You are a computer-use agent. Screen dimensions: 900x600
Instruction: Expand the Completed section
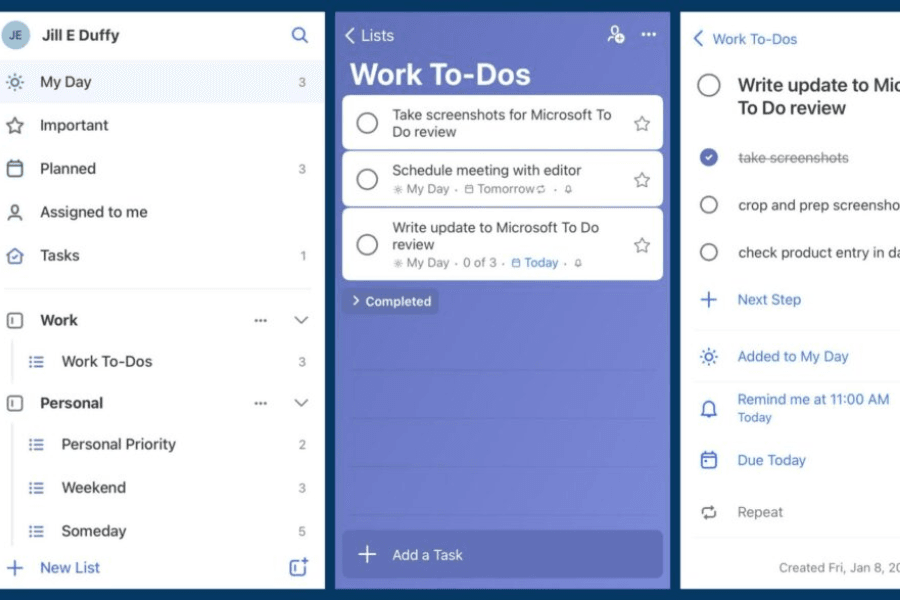point(391,301)
